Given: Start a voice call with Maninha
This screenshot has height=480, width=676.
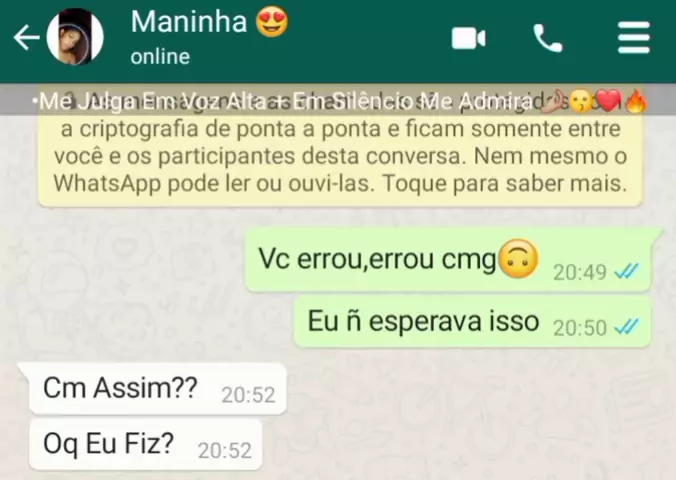Looking at the screenshot, I should point(548,38).
